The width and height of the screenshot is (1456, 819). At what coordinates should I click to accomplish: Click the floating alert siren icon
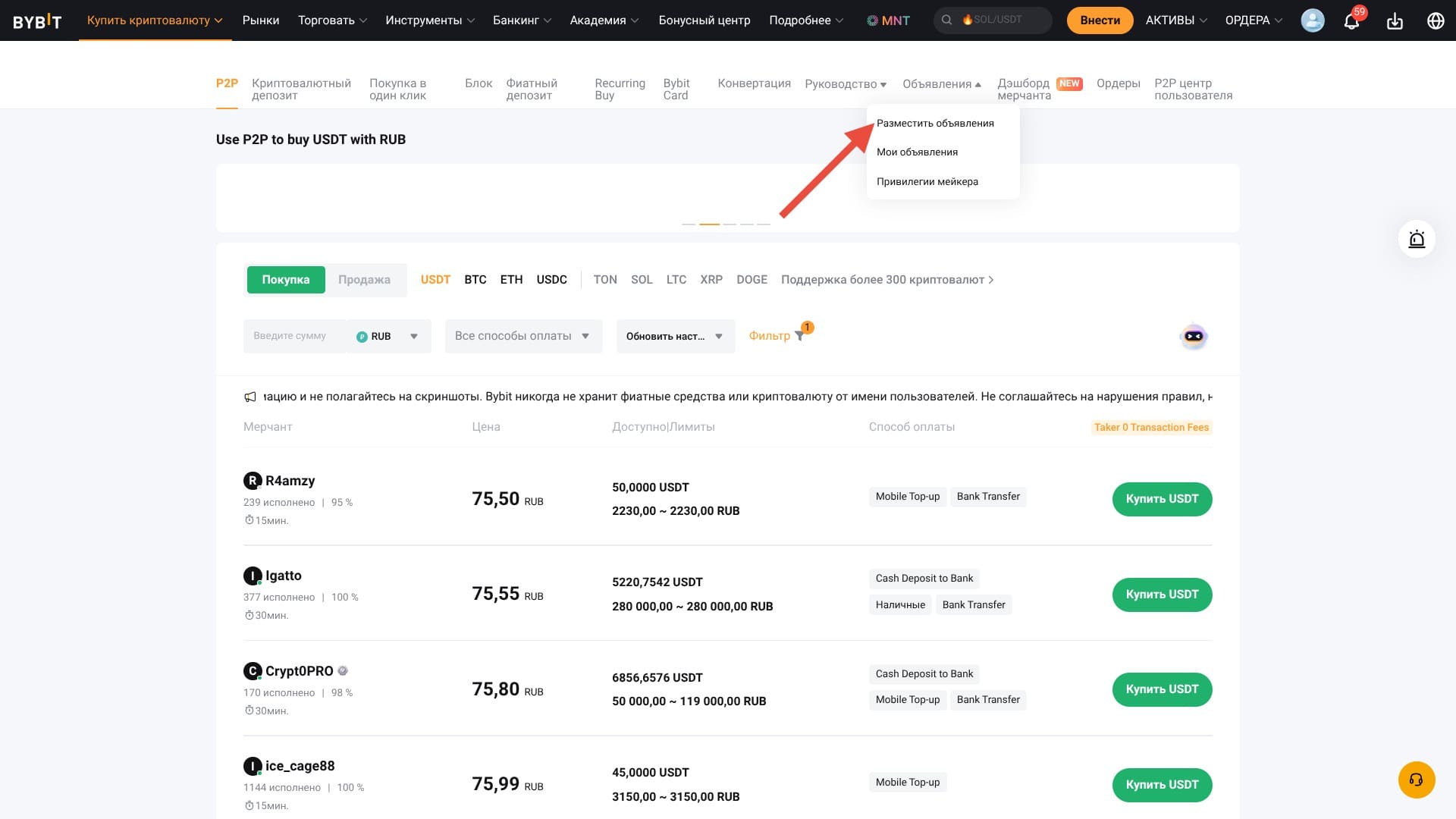click(1417, 240)
